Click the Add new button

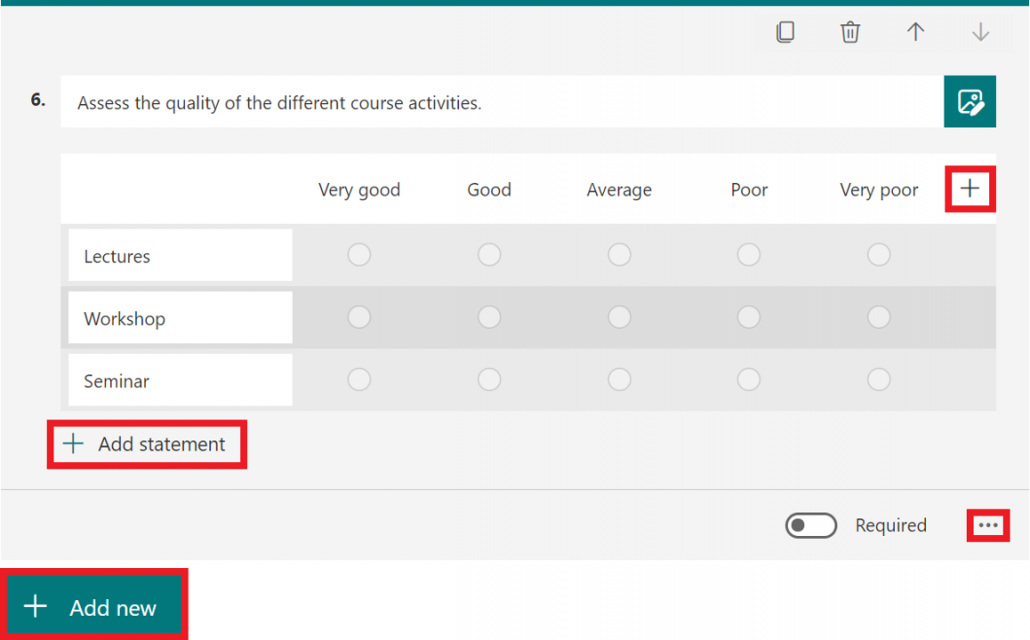(94, 605)
